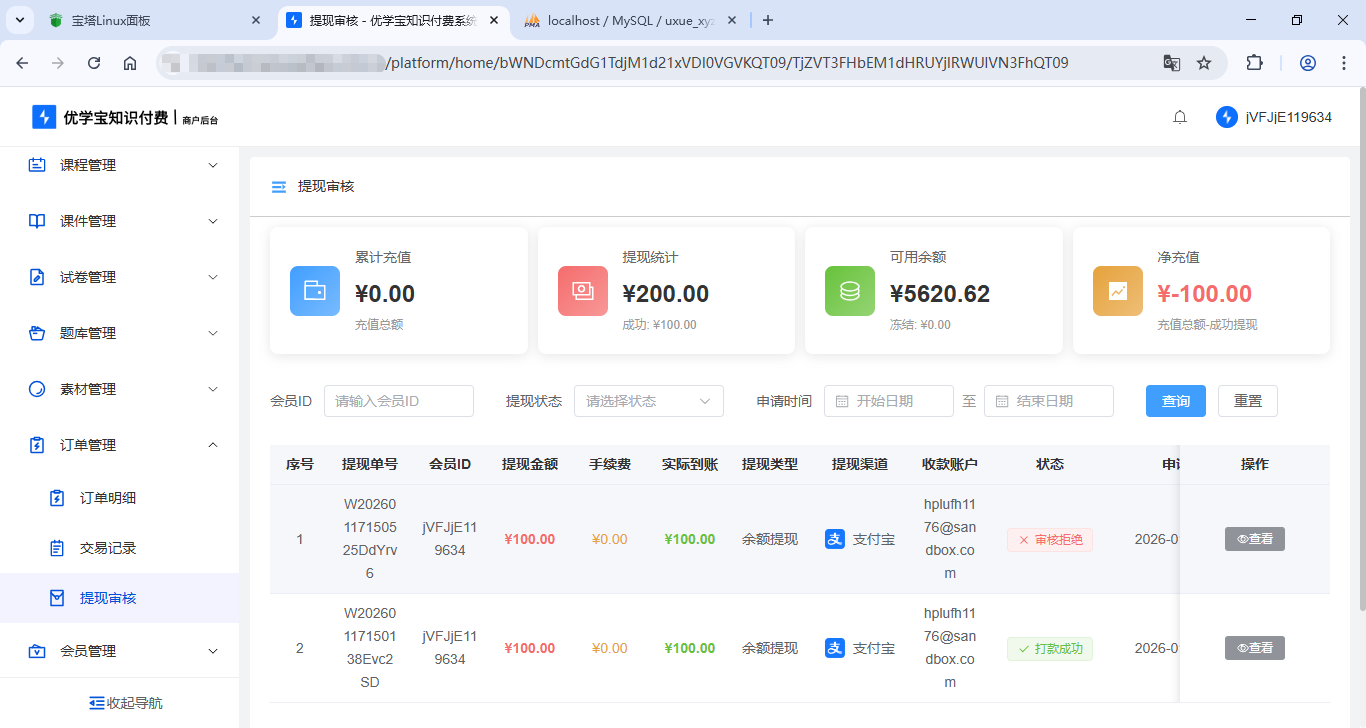Viewport: 1366px width, 728px height.
Task: Click the green coins icon on the 可用余额 card
Action: 850,291
